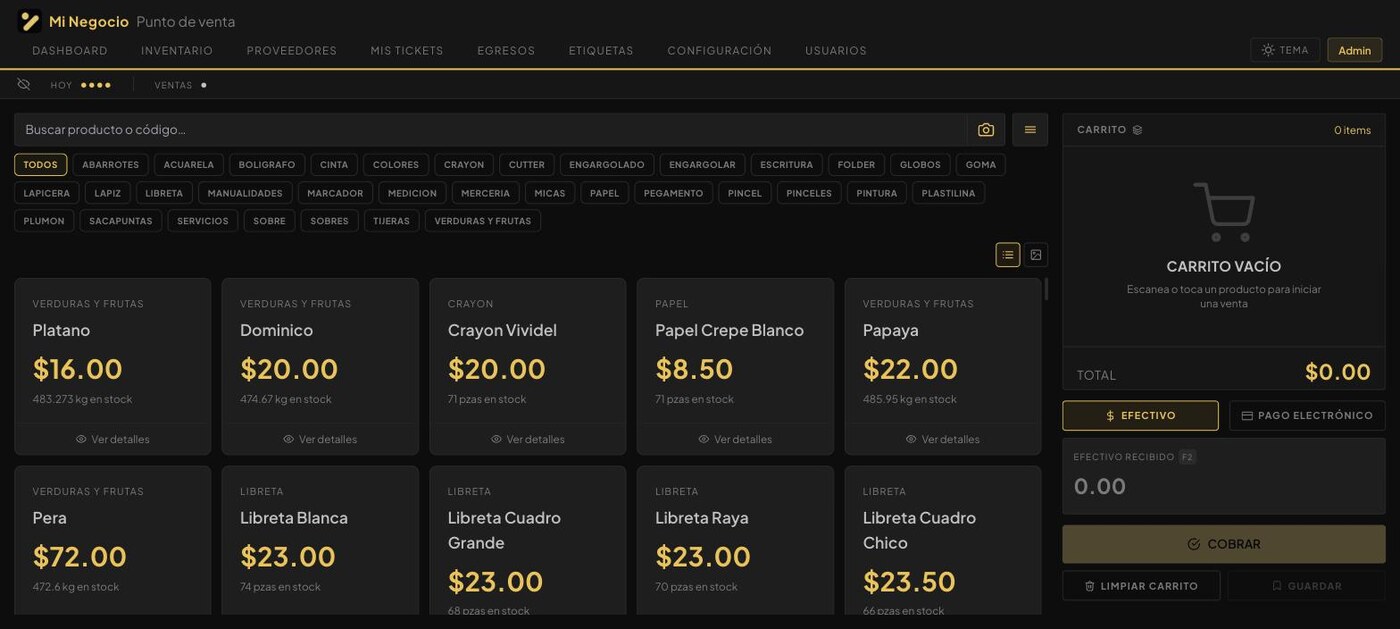
Task: Click the 0 items cart count
Action: (1352, 130)
